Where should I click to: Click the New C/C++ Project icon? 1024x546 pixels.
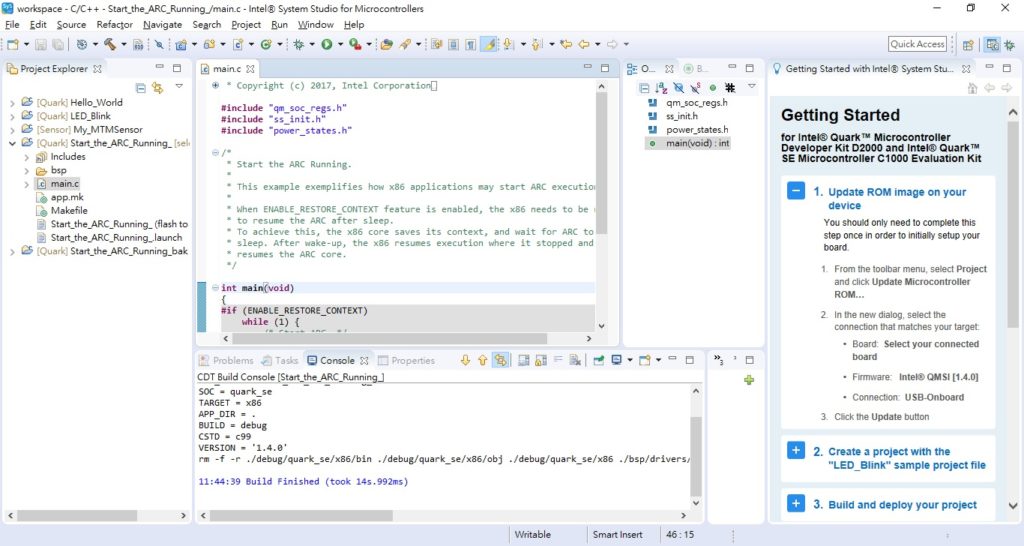[181, 44]
